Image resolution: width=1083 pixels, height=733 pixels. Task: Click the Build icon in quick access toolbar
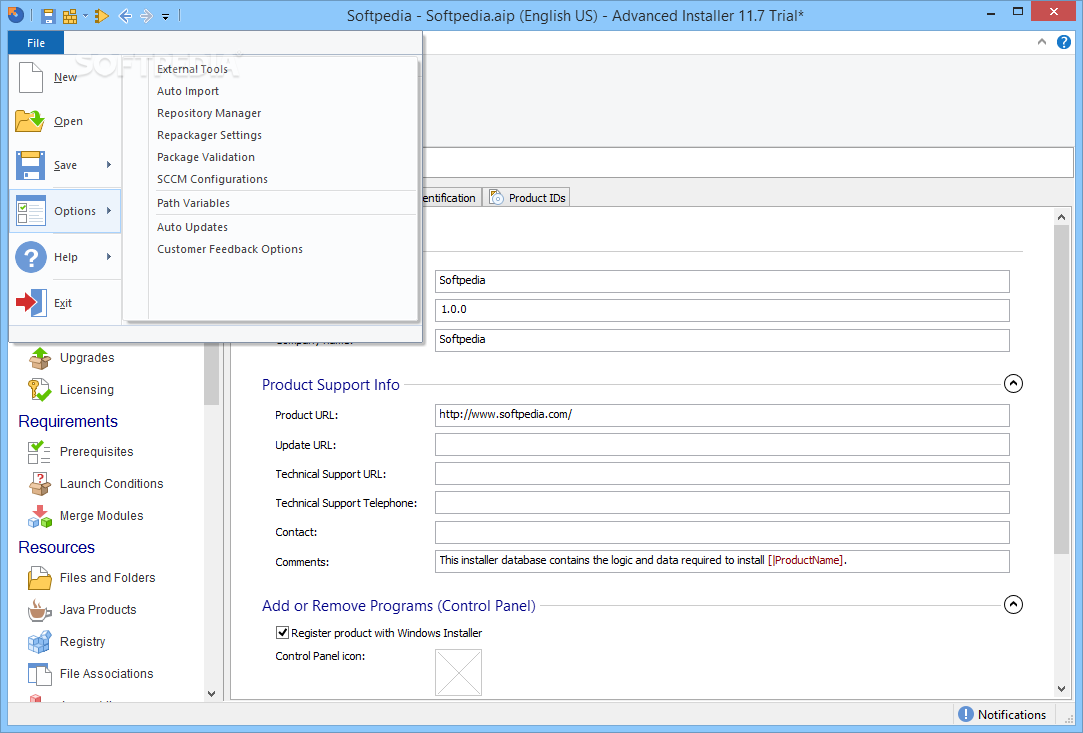point(70,15)
